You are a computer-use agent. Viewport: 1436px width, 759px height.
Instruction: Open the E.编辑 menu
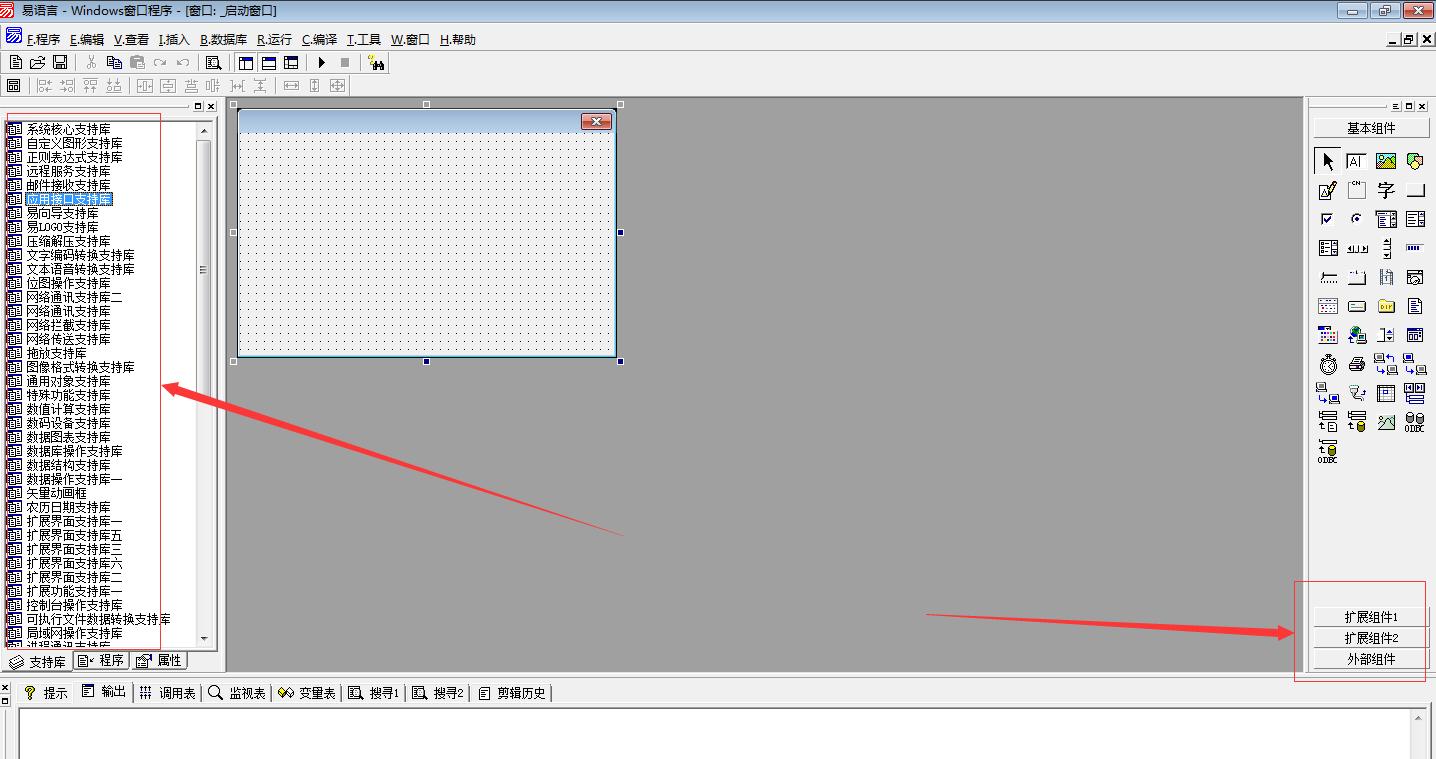(87, 40)
